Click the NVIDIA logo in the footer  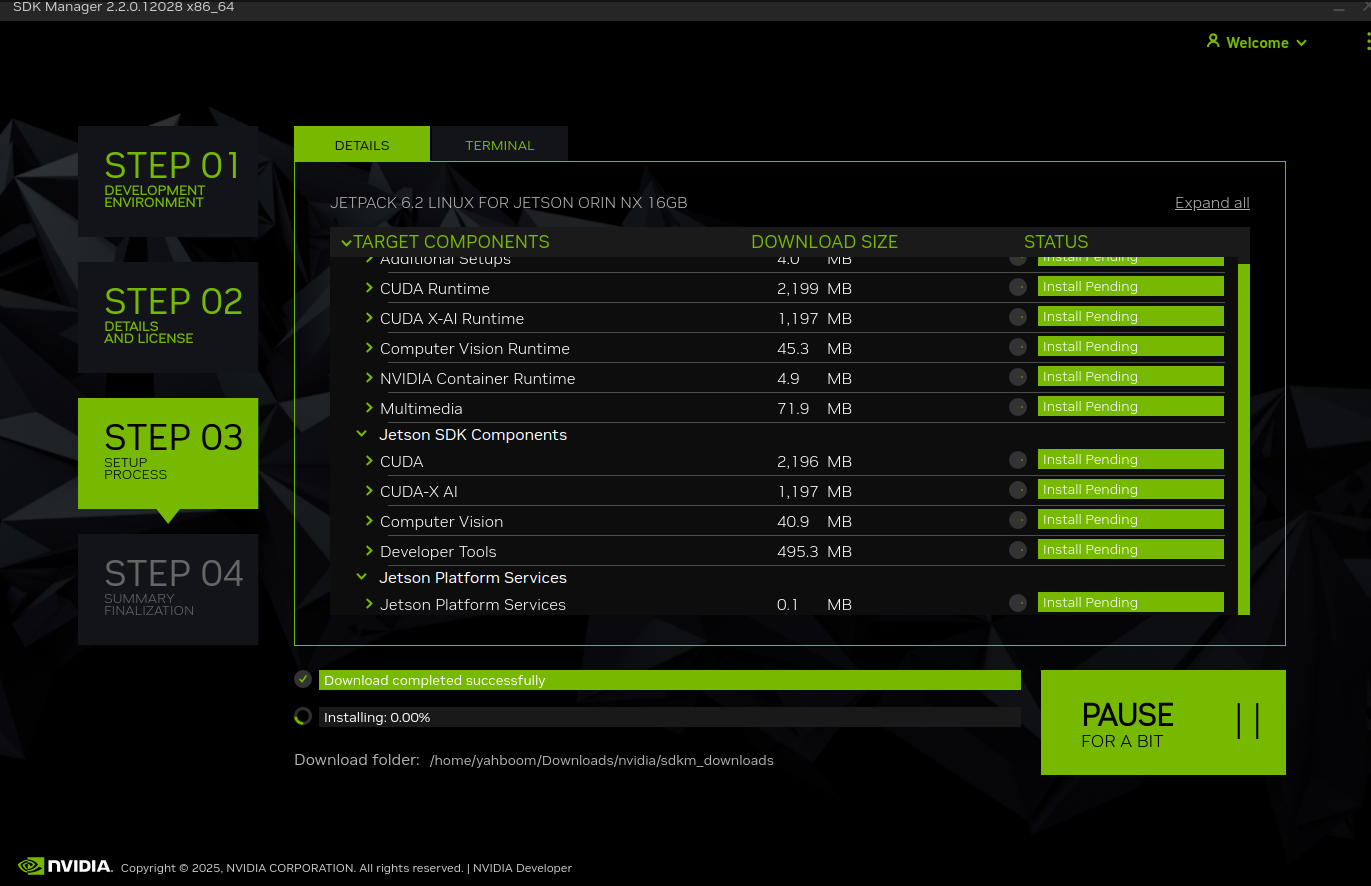[65, 866]
